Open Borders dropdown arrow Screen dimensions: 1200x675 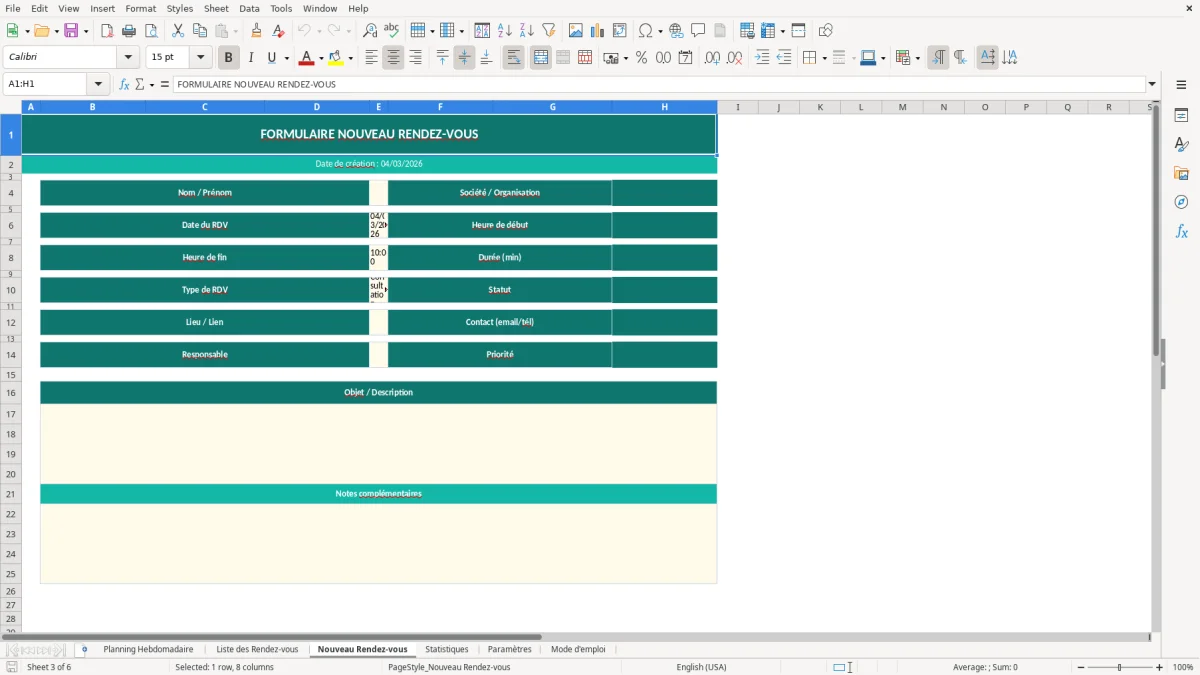click(824, 58)
